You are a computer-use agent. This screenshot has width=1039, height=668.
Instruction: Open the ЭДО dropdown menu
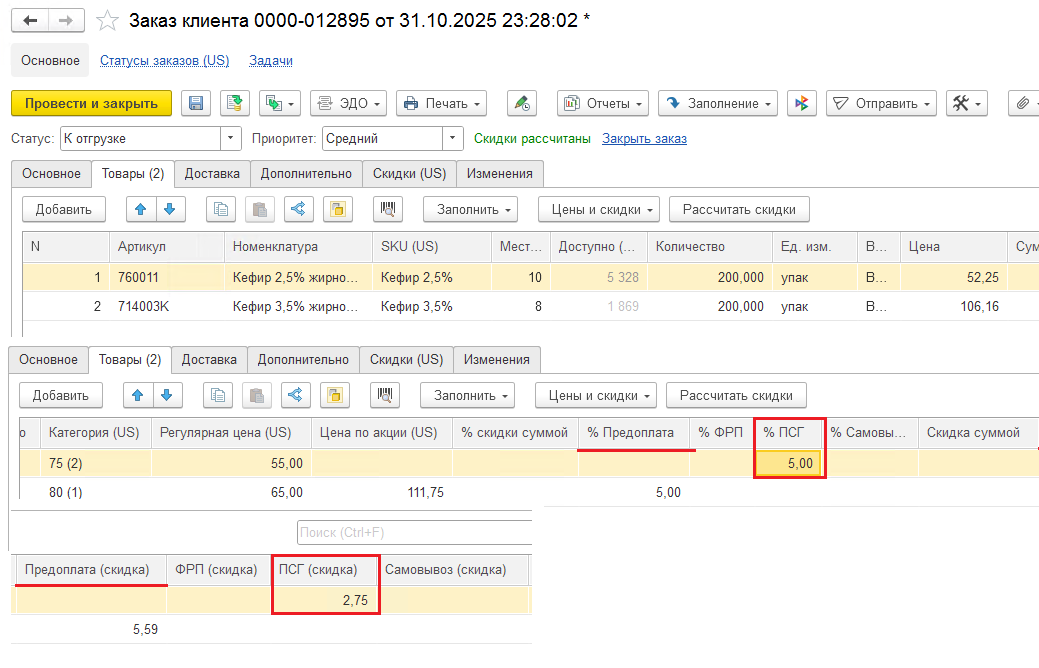(x=349, y=103)
